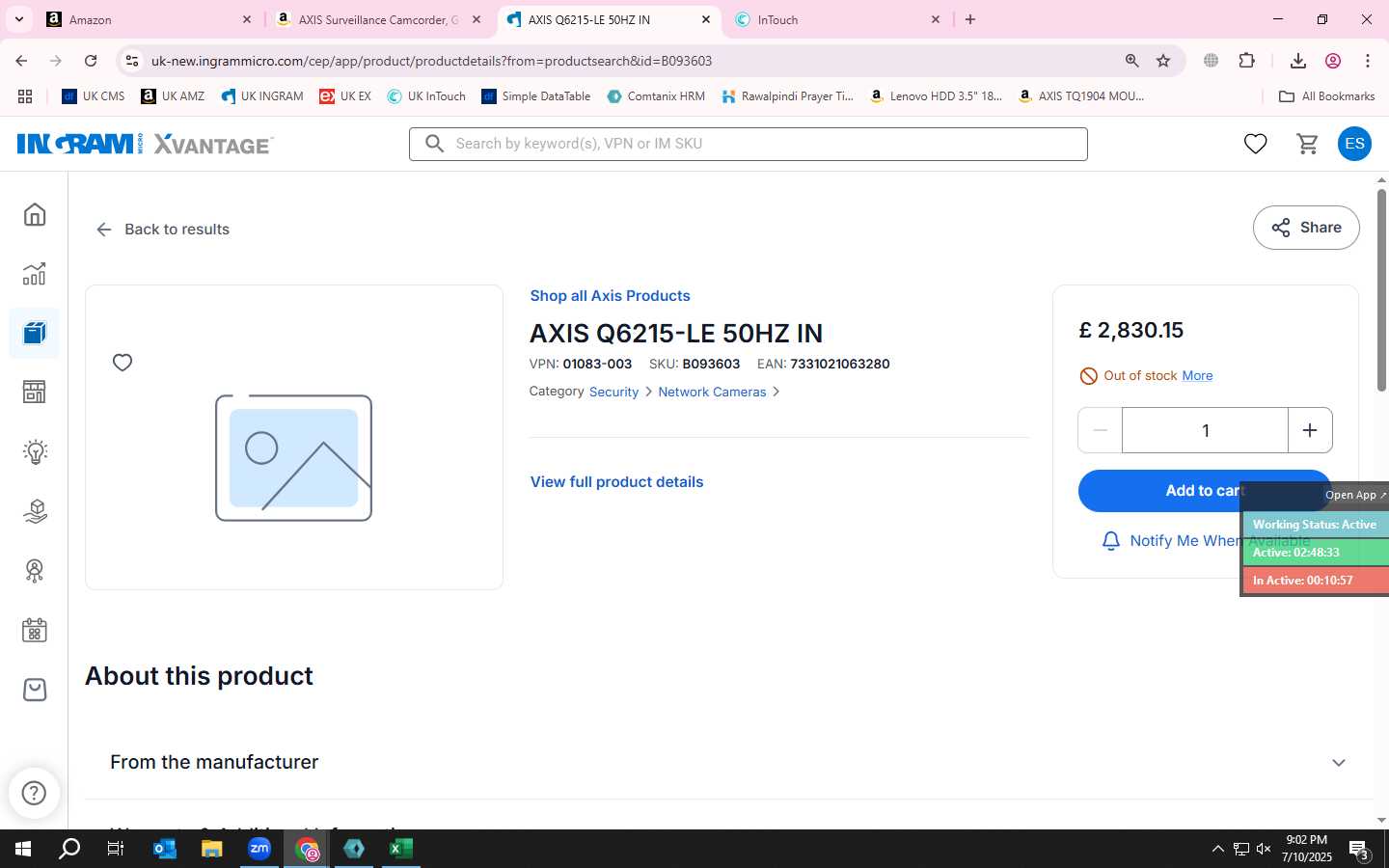
Task: Click the browser zoom magnifier icon
Action: pyautogui.click(x=1131, y=61)
